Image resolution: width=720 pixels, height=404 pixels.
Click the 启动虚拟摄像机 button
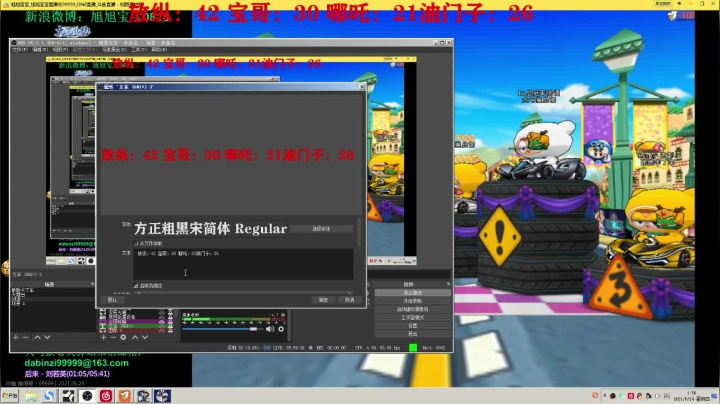point(412,309)
